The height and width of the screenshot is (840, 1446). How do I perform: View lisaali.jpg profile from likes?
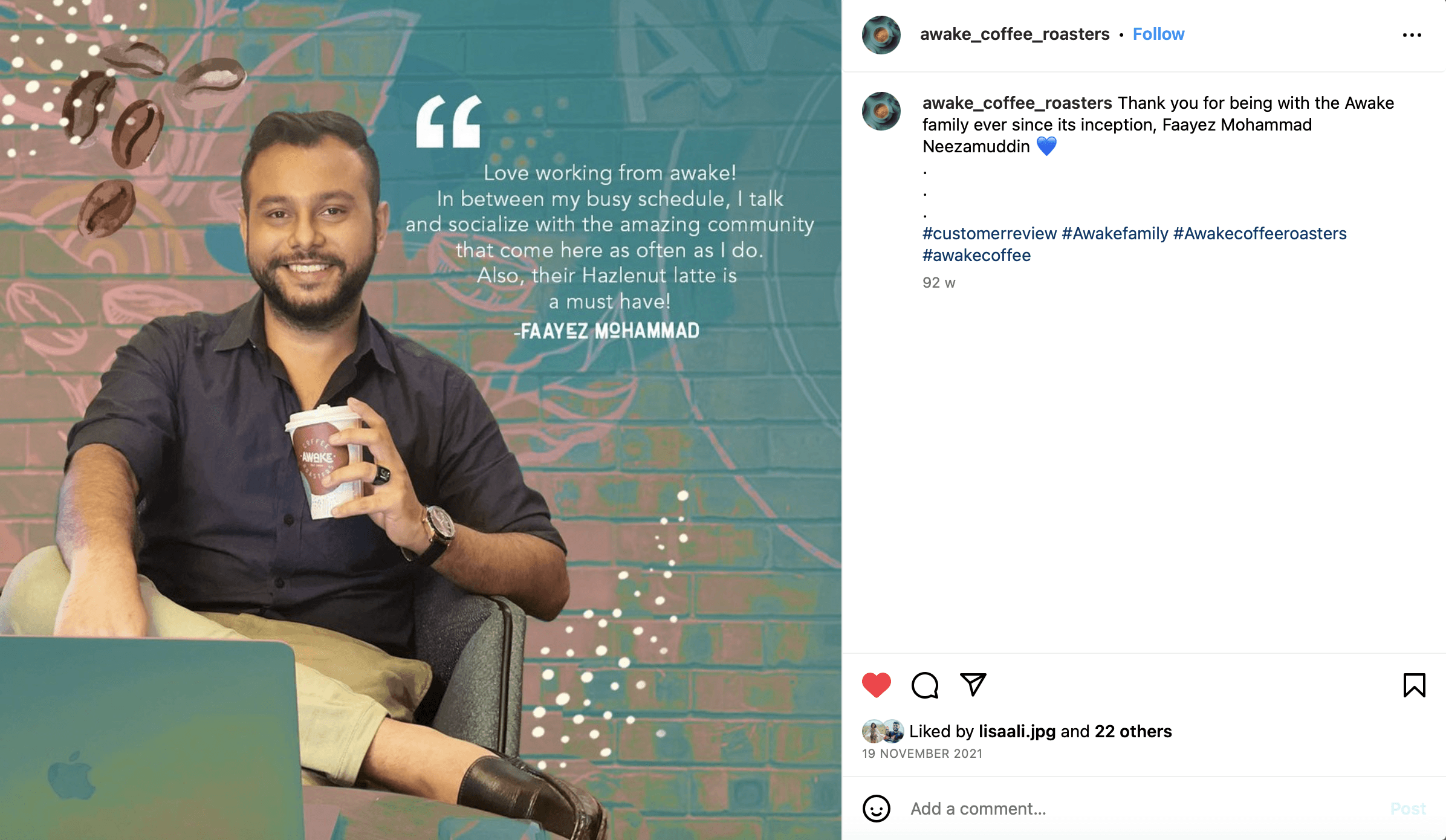(1017, 731)
